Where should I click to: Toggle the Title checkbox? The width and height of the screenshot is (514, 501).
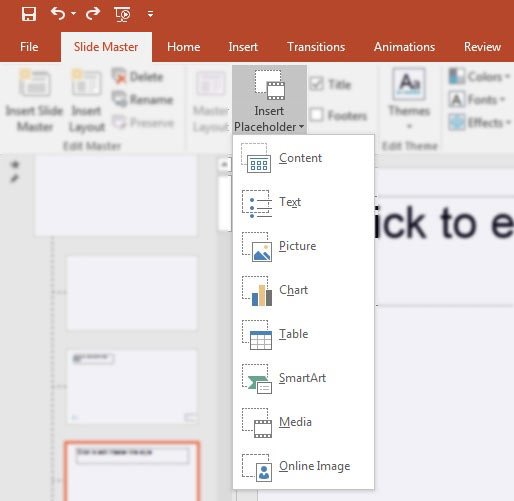tap(316, 84)
